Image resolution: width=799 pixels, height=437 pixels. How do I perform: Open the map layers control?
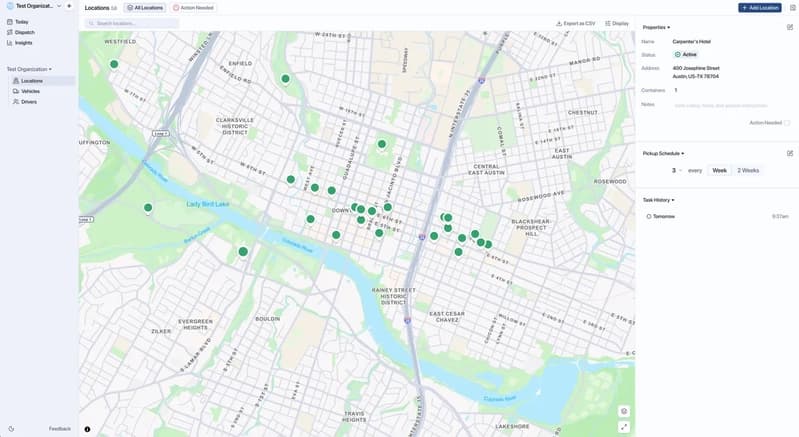[624, 412]
